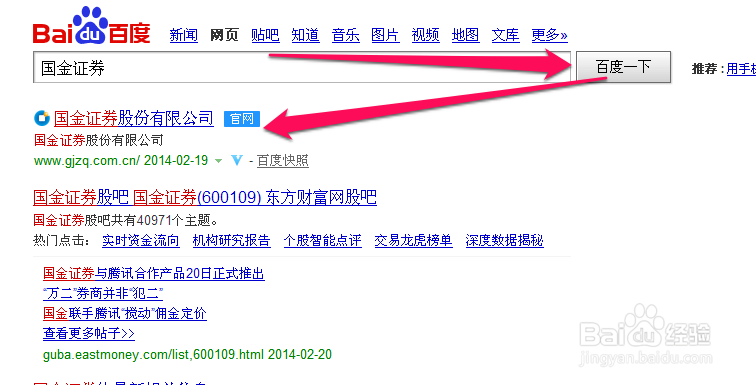The image size is (756, 385).
Task: Open 个股智能点评 link
Action: pyautogui.click(x=323, y=240)
